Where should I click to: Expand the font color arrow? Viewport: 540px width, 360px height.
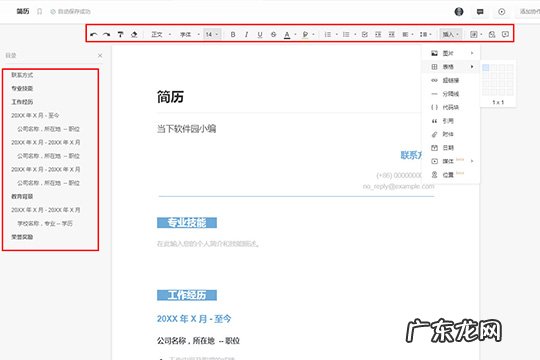(295, 34)
